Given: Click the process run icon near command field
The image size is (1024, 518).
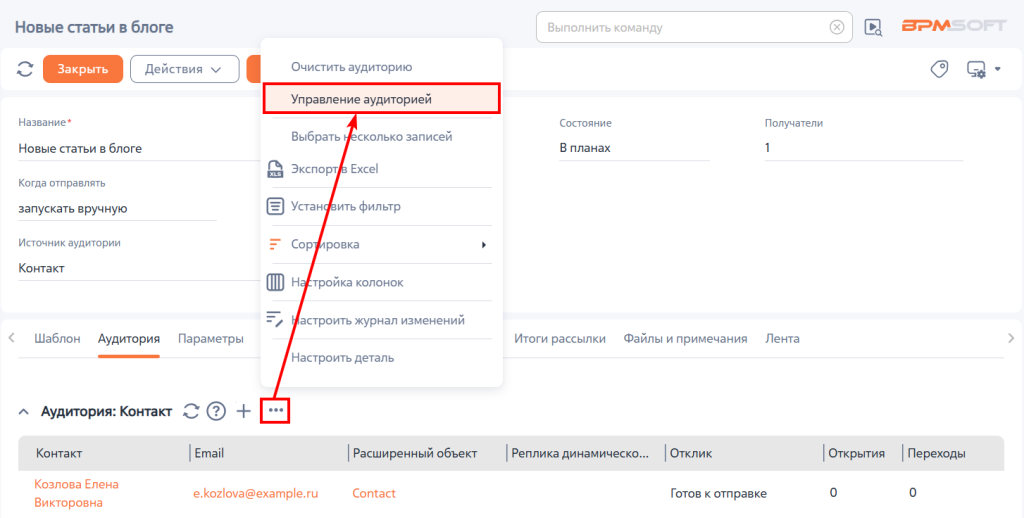Looking at the screenshot, I should [873, 27].
